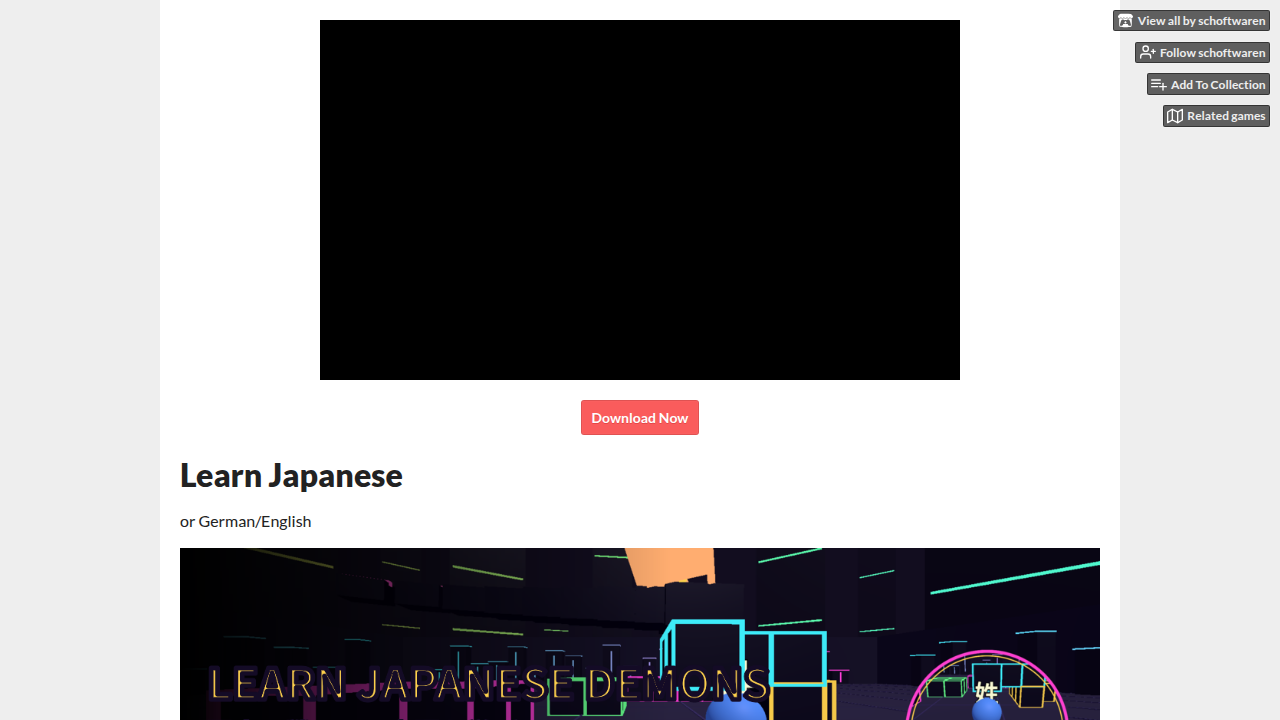The width and height of the screenshot is (1280, 720).
Task: Open View all by schoftwaren
Action: [1191, 21]
